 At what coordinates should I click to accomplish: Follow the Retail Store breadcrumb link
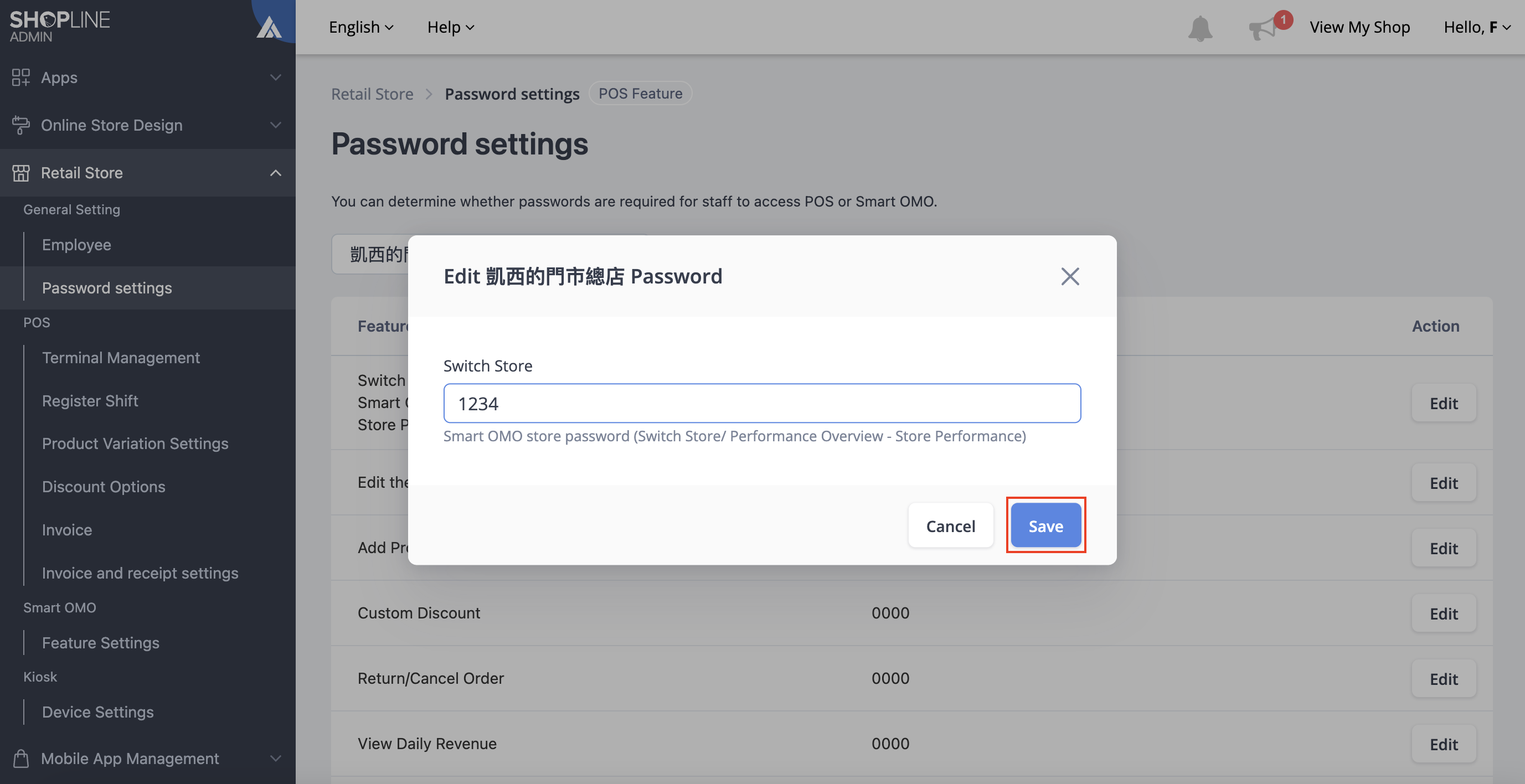click(x=372, y=94)
